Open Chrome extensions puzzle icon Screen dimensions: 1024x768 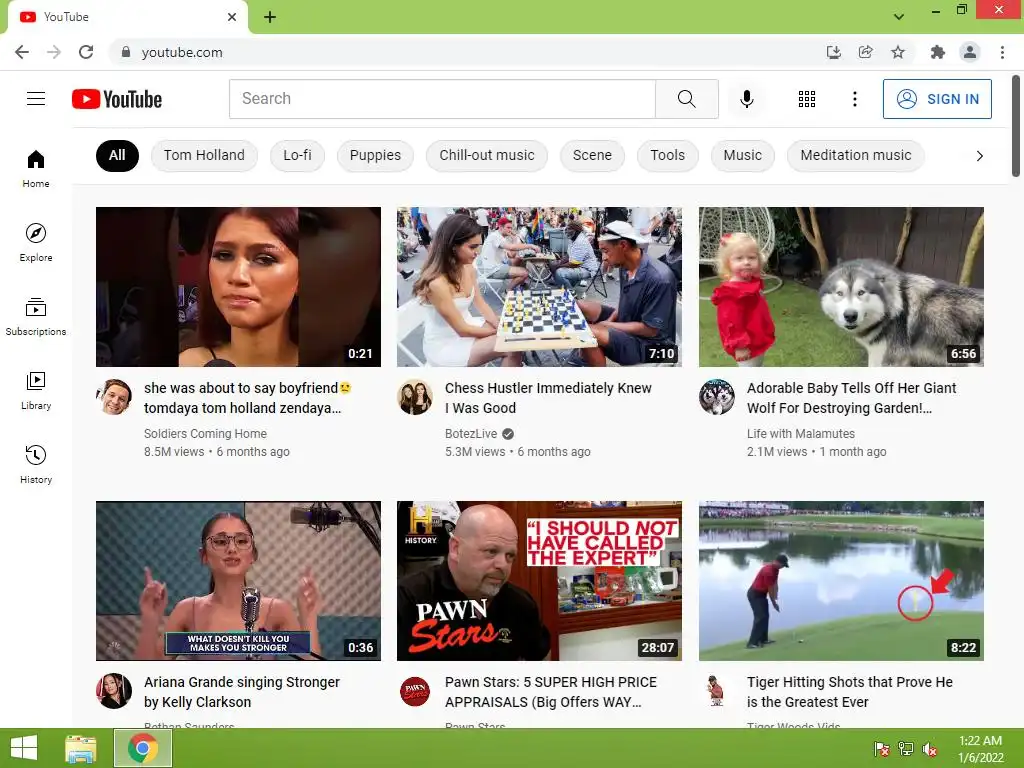pyautogui.click(x=937, y=52)
